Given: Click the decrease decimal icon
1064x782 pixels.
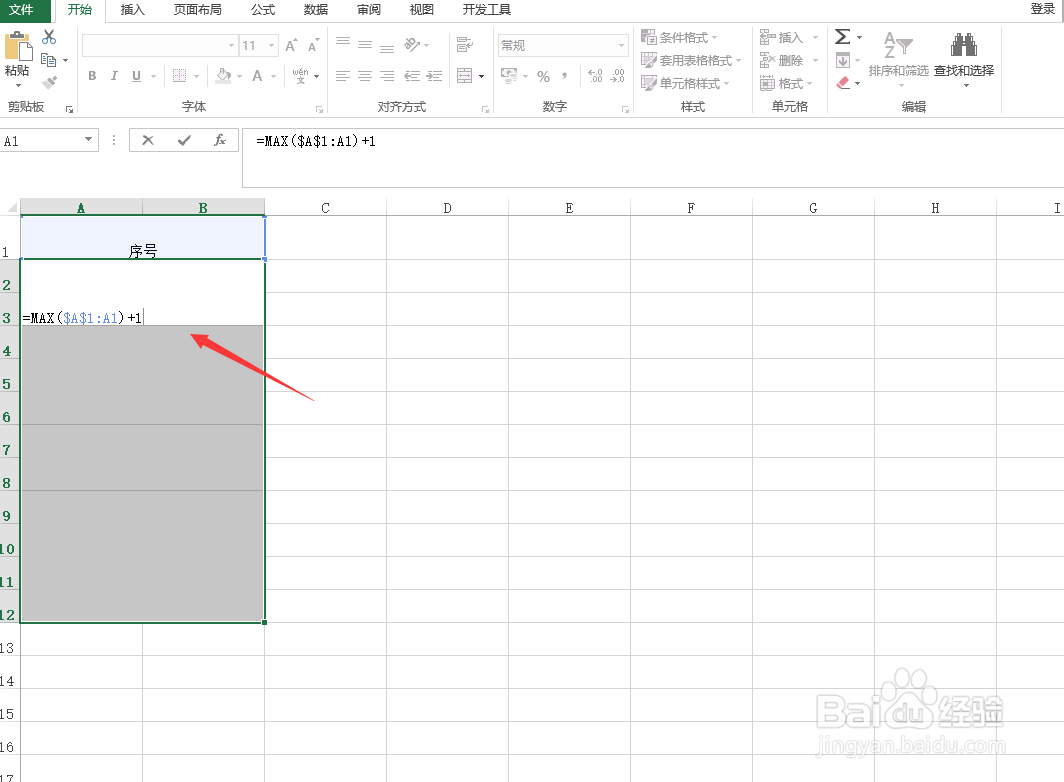Looking at the screenshot, I should point(618,75).
